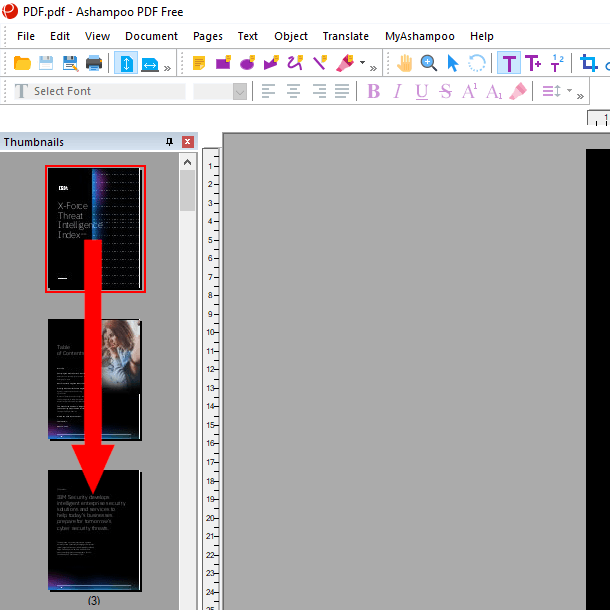Viewport: 610px width, 610px height.
Task: Toggle Strikethrough formatting
Action: pyautogui.click(x=445, y=91)
